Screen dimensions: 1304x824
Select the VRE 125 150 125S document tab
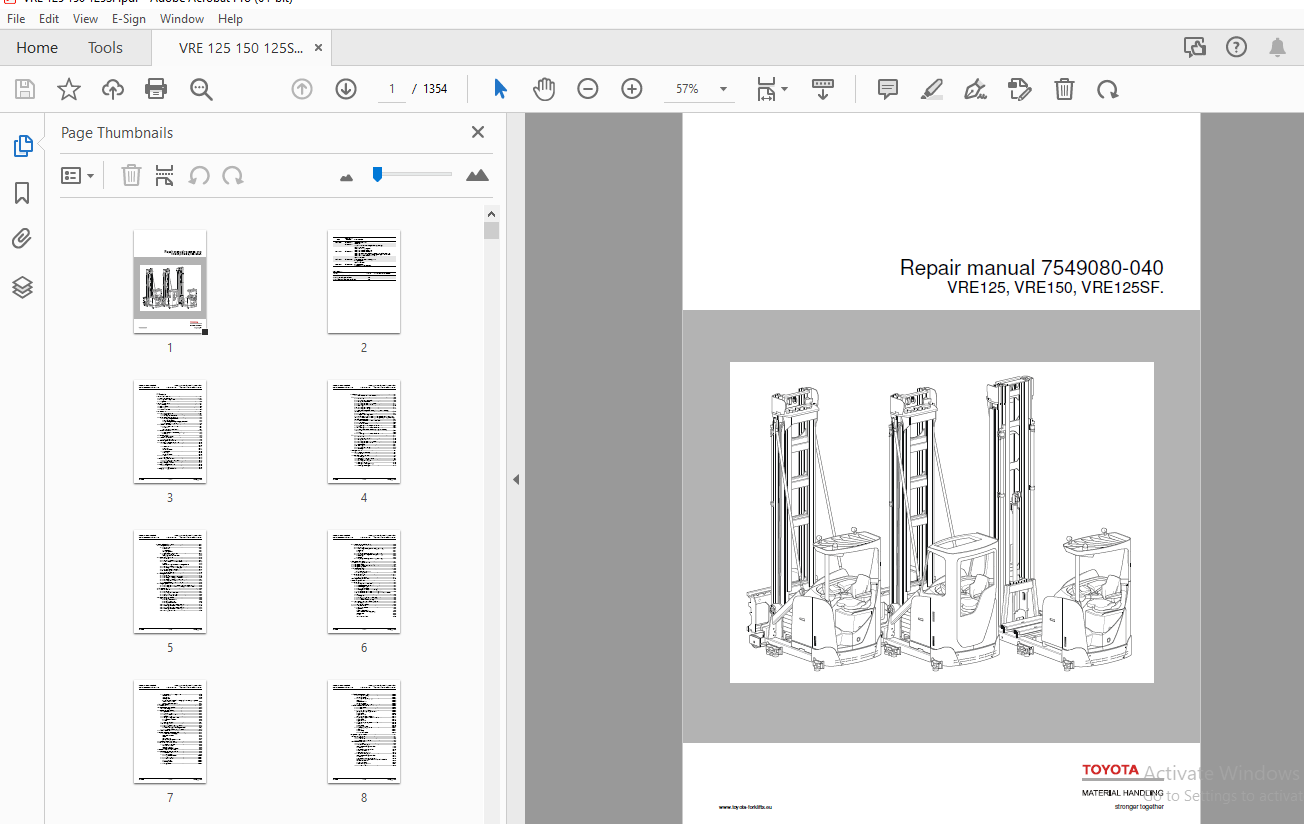240,48
